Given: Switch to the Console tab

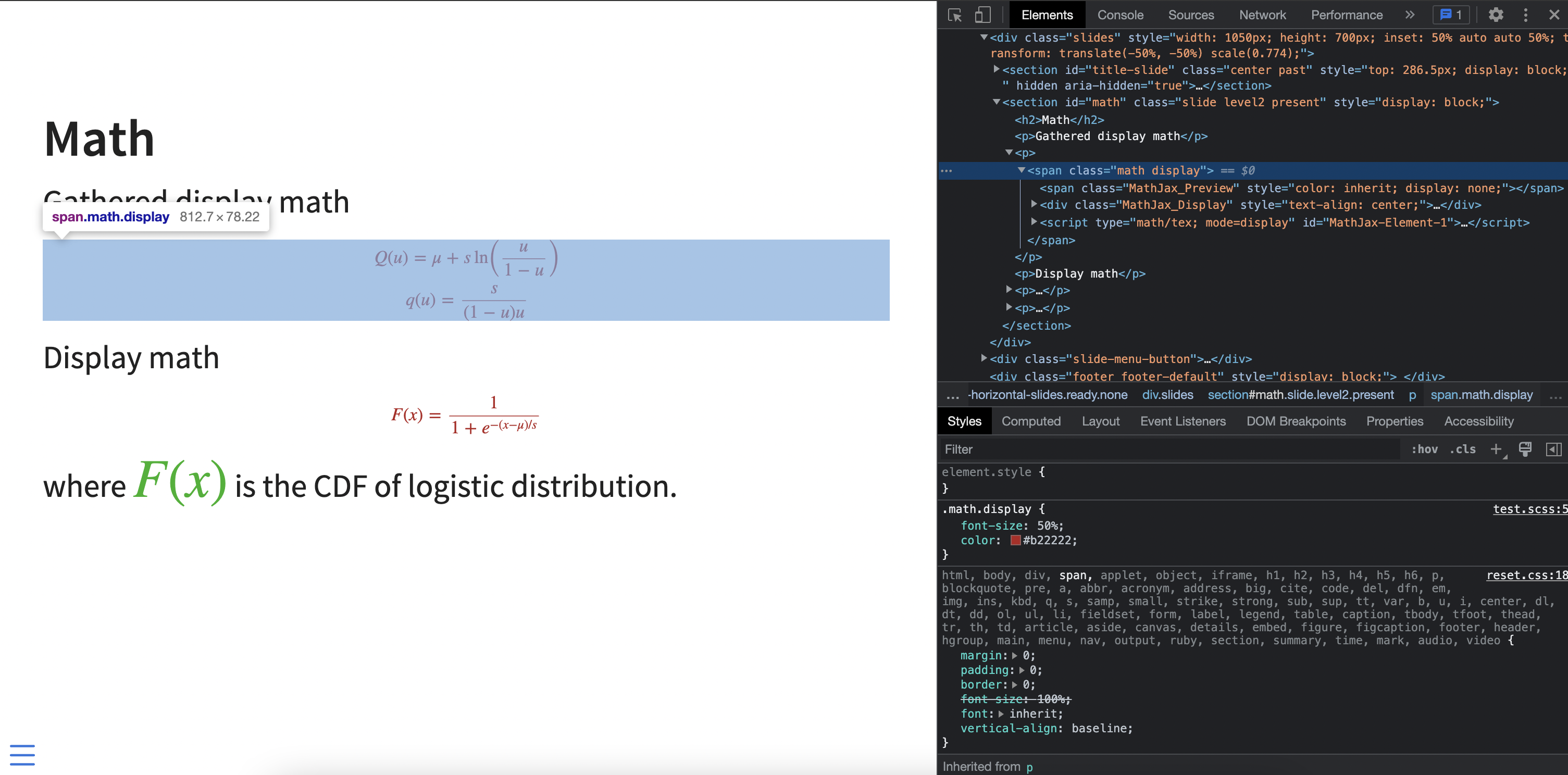Looking at the screenshot, I should [1120, 15].
